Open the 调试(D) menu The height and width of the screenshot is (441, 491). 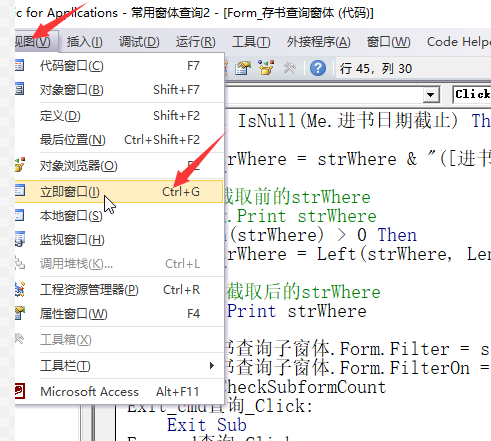point(139,42)
